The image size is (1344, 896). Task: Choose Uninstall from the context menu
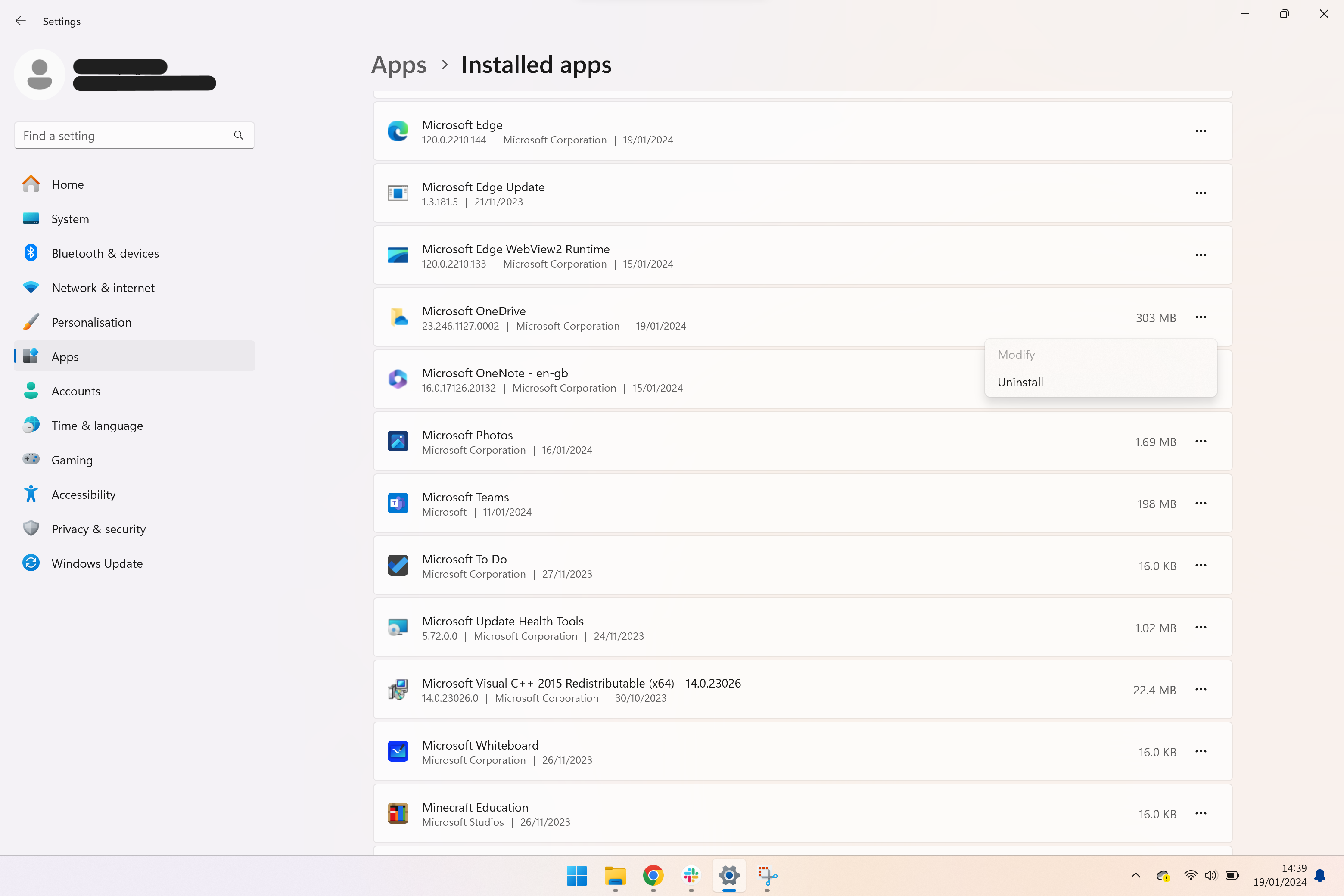[x=1101, y=382]
